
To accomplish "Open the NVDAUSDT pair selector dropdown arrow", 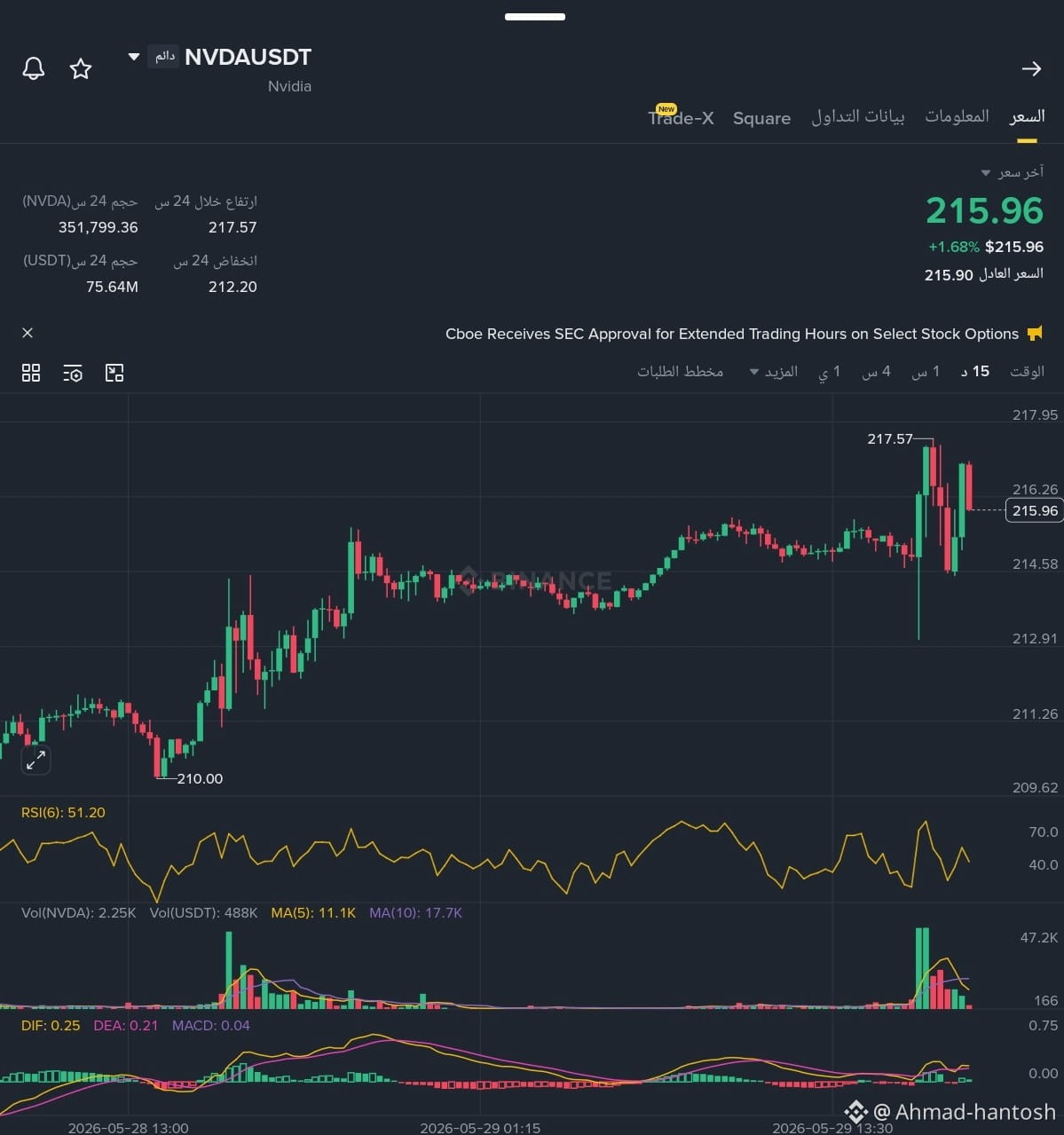I will pyautogui.click(x=134, y=57).
